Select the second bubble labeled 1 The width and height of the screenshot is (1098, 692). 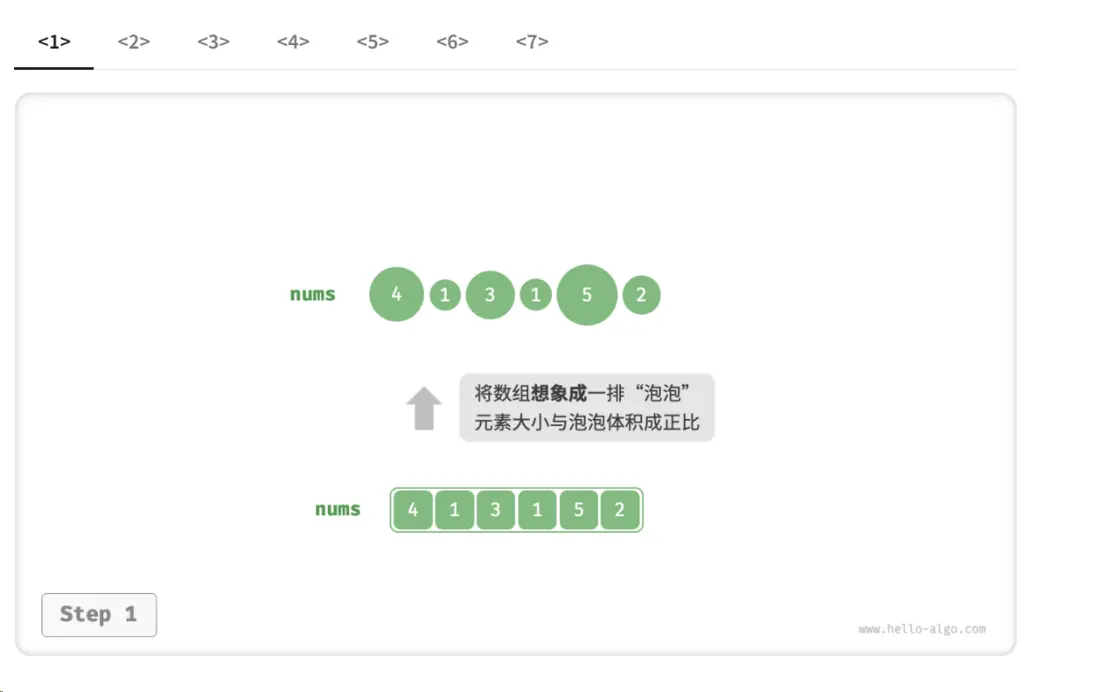coord(536,294)
